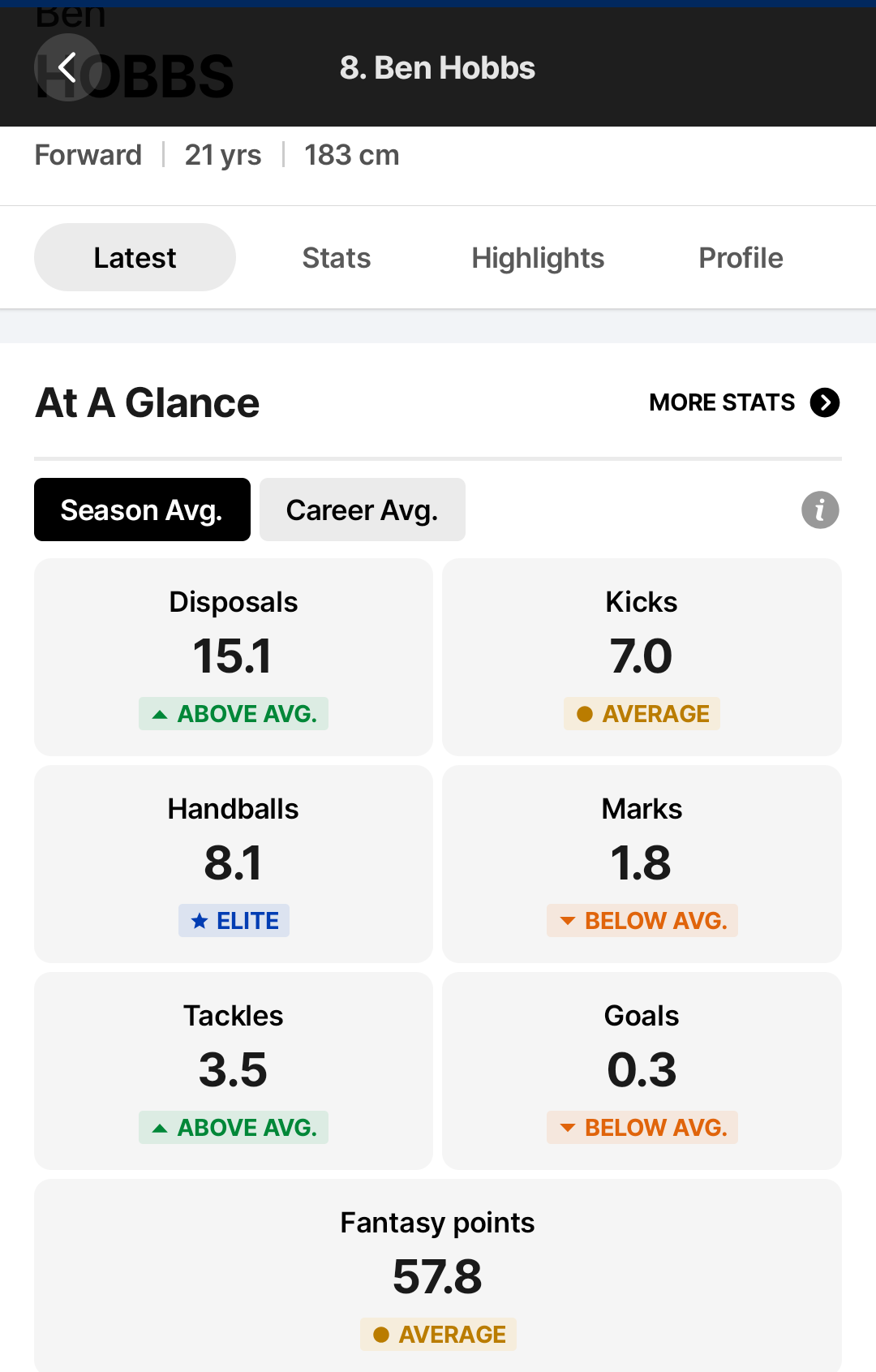
Task: Tap the Goals Below Avg. badge
Action: pyautogui.click(x=642, y=1128)
